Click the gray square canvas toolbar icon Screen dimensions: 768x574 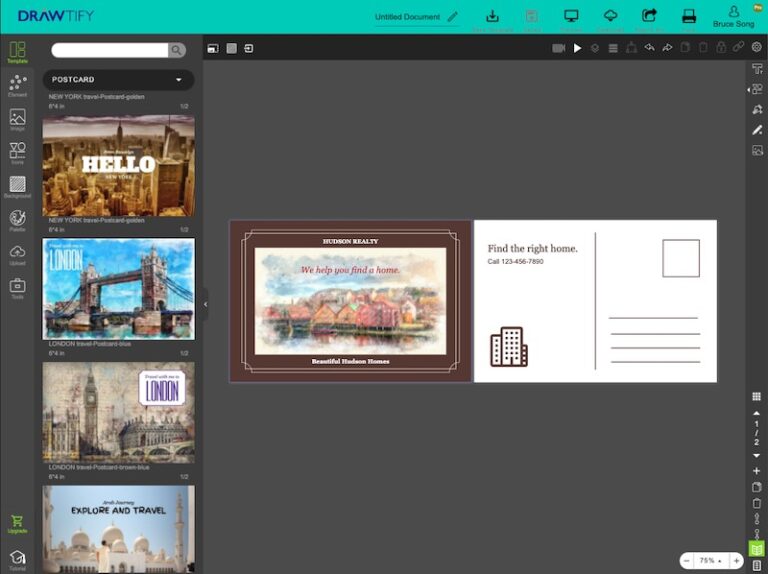pyautogui.click(x=232, y=48)
